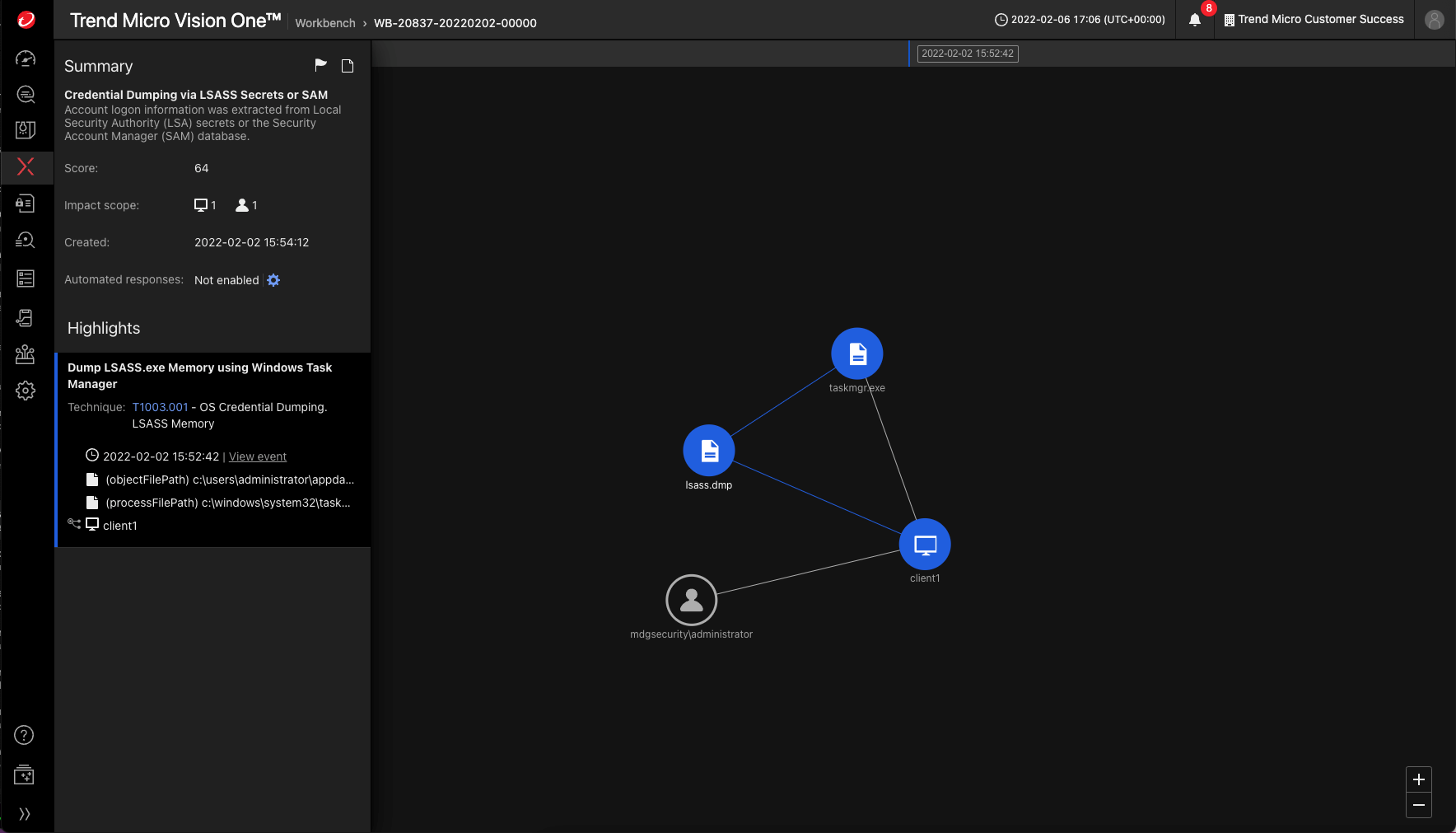1456x833 pixels.
Task: Click the flag icon in Summary header
Action: coord(320,65)
